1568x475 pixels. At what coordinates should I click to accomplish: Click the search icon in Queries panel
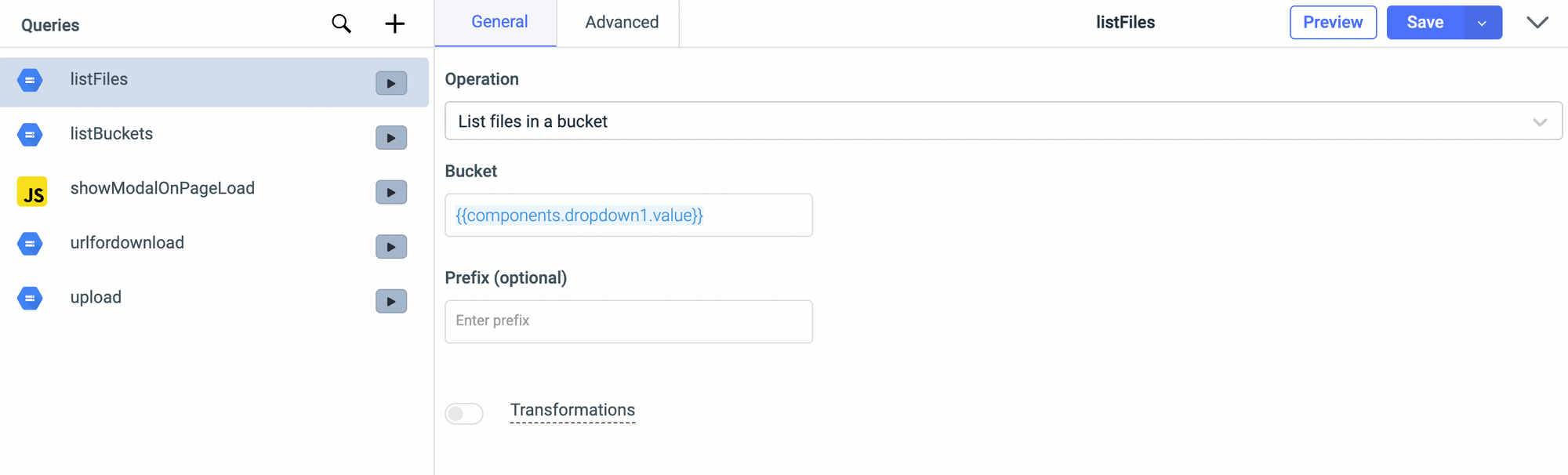(x=341, y=24)
